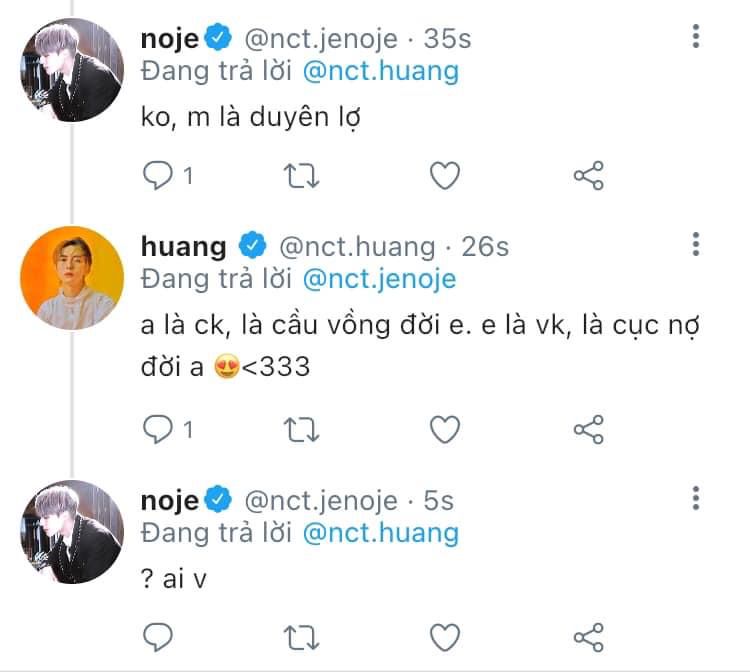
Task: Open @nct.huang mention in first tweet
Action: point(381,72)
